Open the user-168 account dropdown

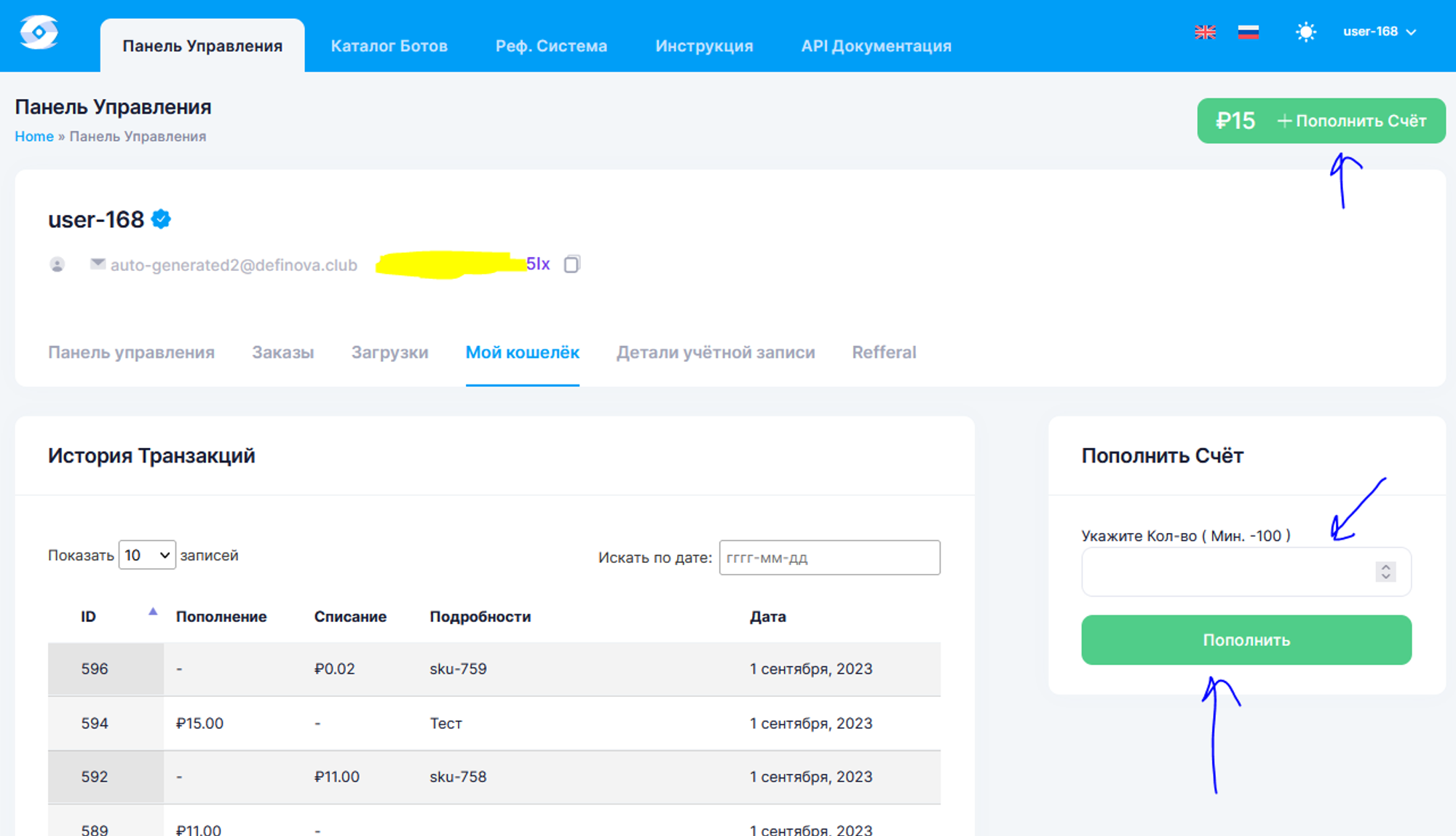(x=1379, y=32)
